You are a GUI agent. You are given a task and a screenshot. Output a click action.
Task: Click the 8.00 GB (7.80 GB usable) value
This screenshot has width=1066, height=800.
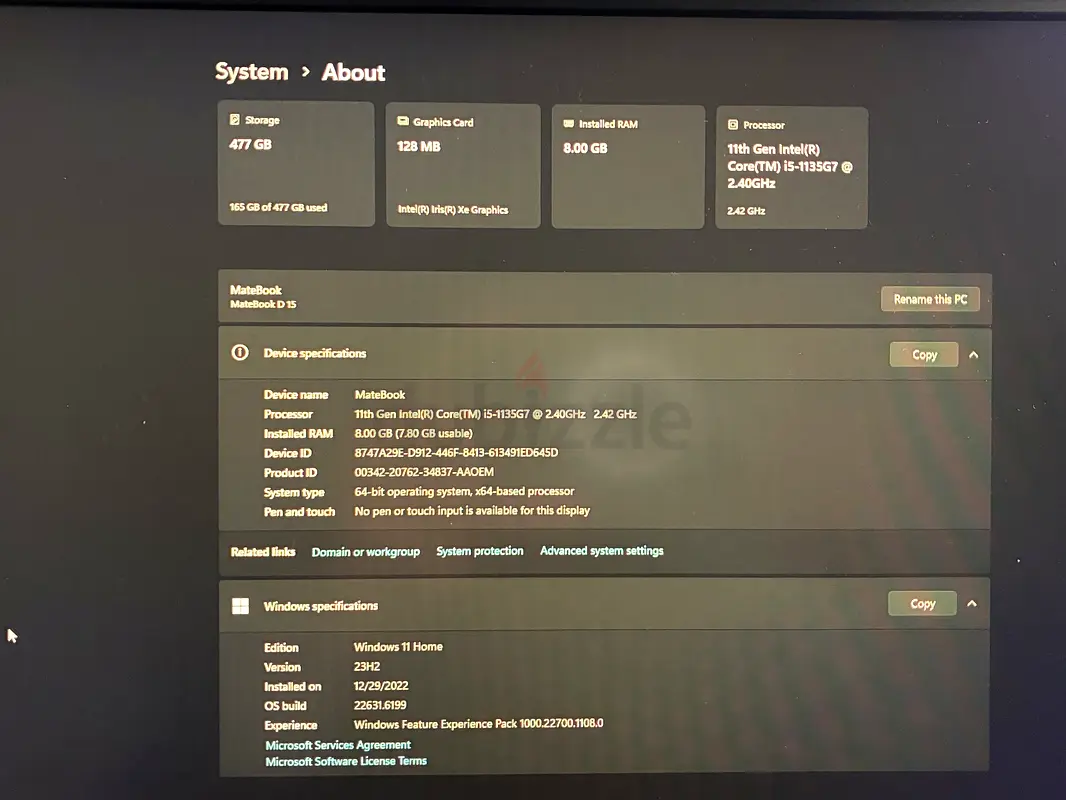[413, 433]
